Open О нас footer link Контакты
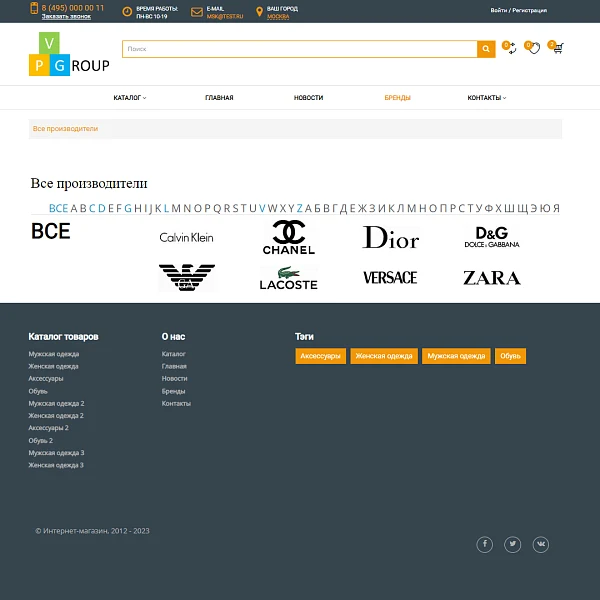600x600 pixels. (176, 404)
